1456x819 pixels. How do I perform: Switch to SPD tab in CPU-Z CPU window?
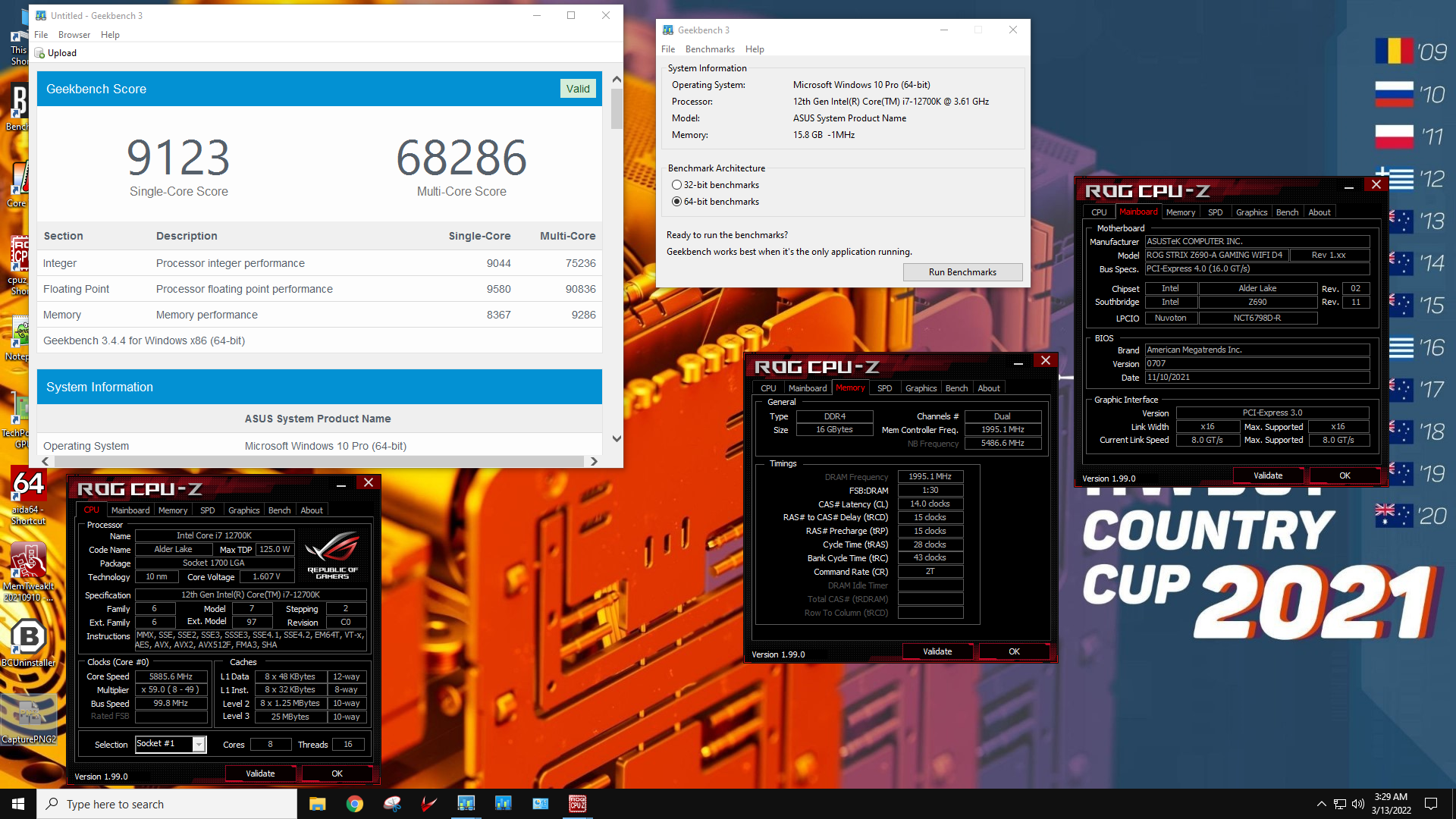(x=208, y=510)
